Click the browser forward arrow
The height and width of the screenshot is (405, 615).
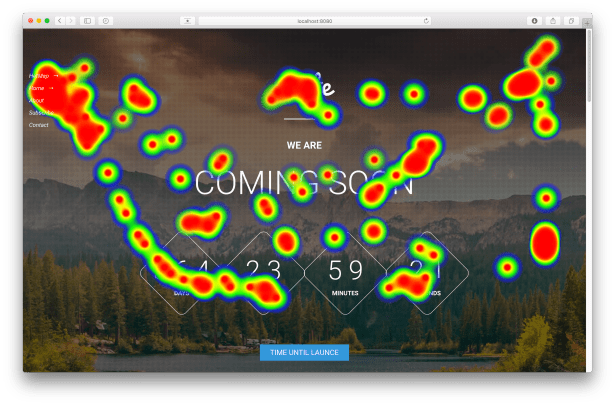(70, 20)
